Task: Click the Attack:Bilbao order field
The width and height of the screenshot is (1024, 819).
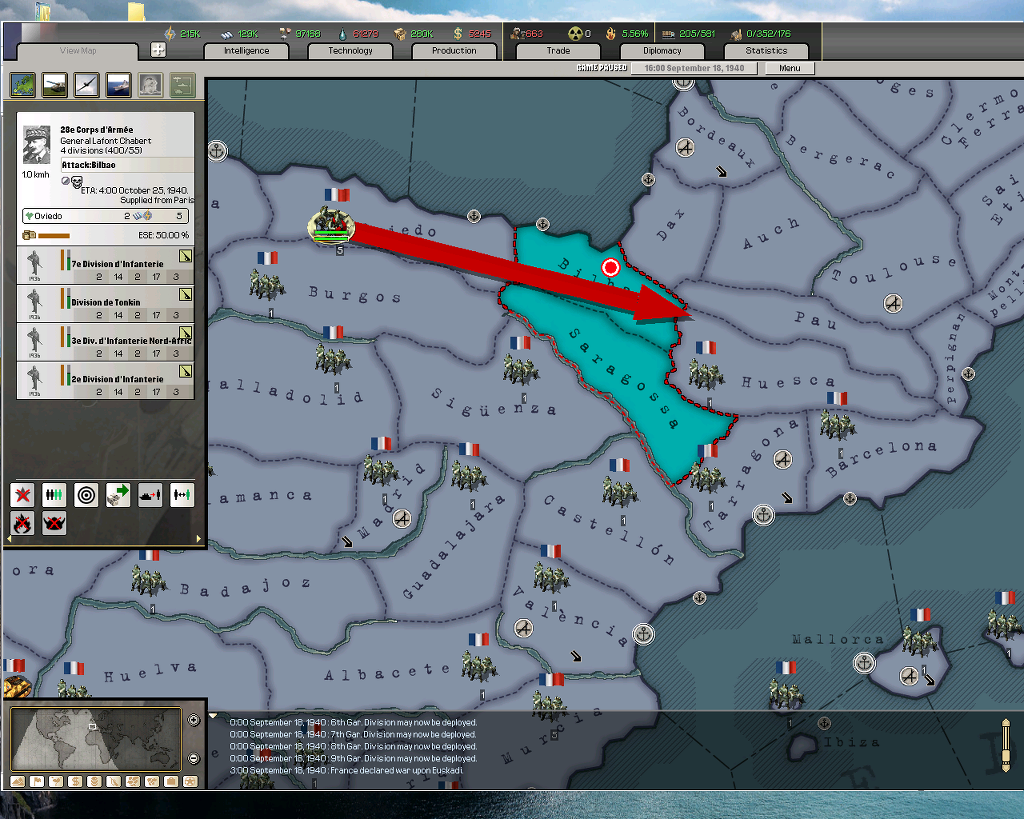Action: click(x=127, y=165)
